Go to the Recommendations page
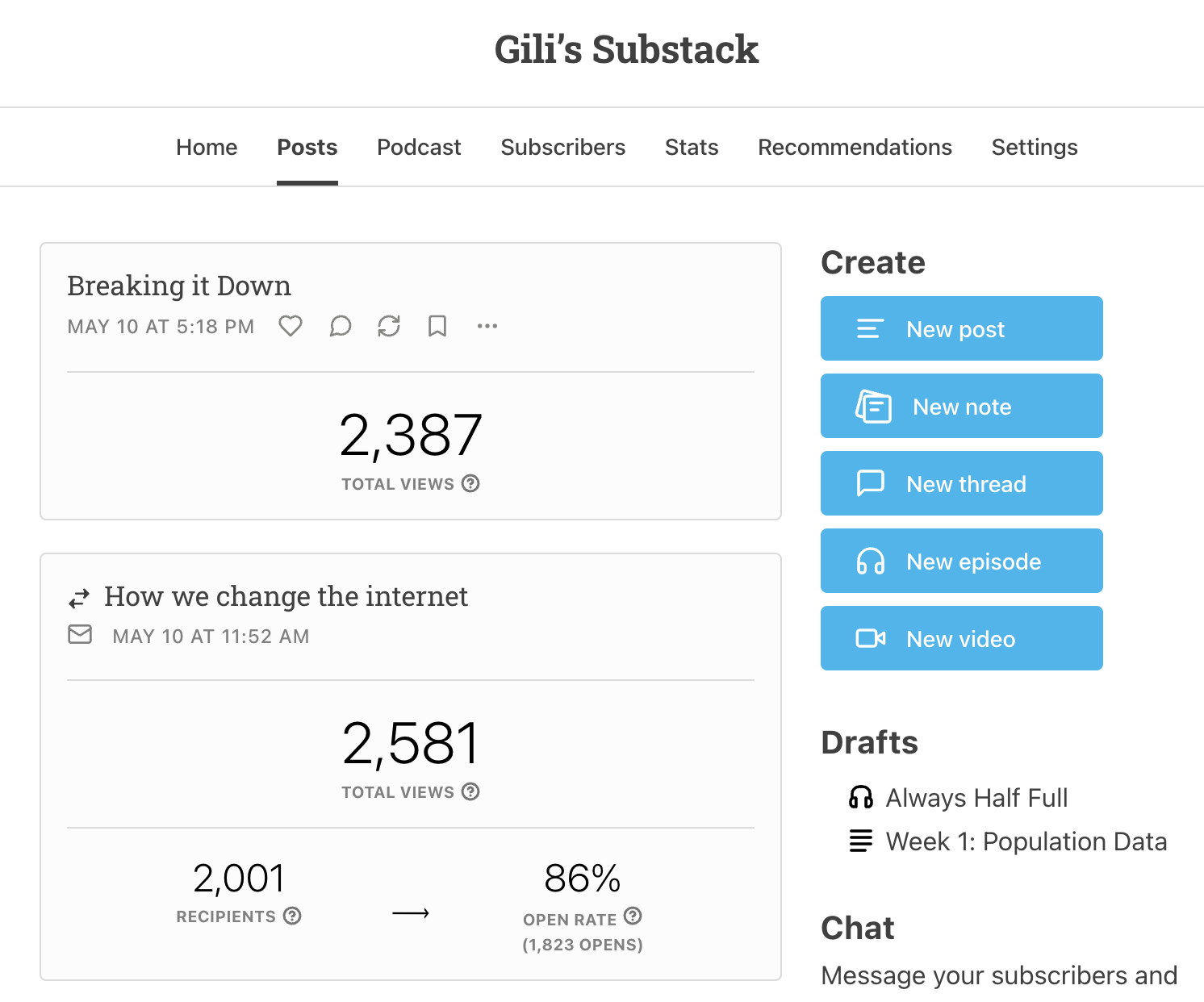 (855, 147)
